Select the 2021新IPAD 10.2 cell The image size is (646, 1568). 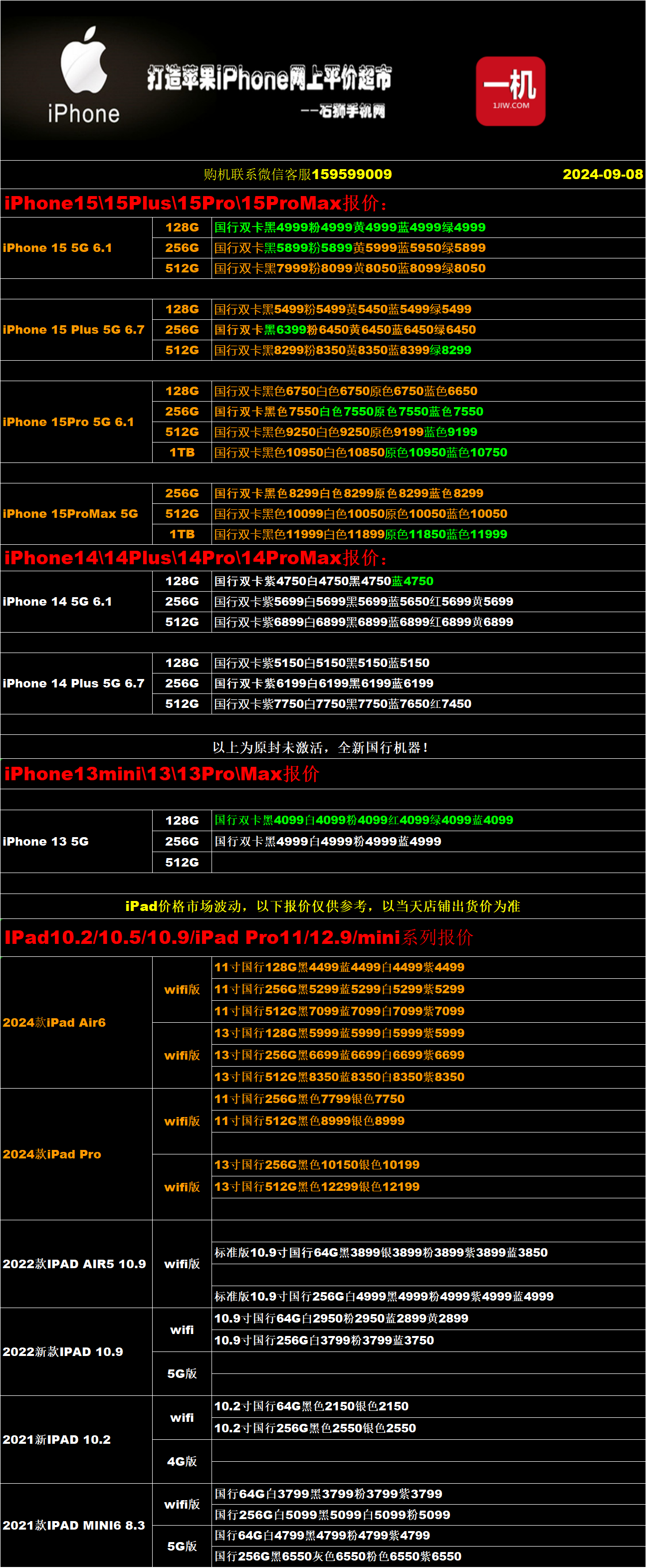click(76, 1440)
